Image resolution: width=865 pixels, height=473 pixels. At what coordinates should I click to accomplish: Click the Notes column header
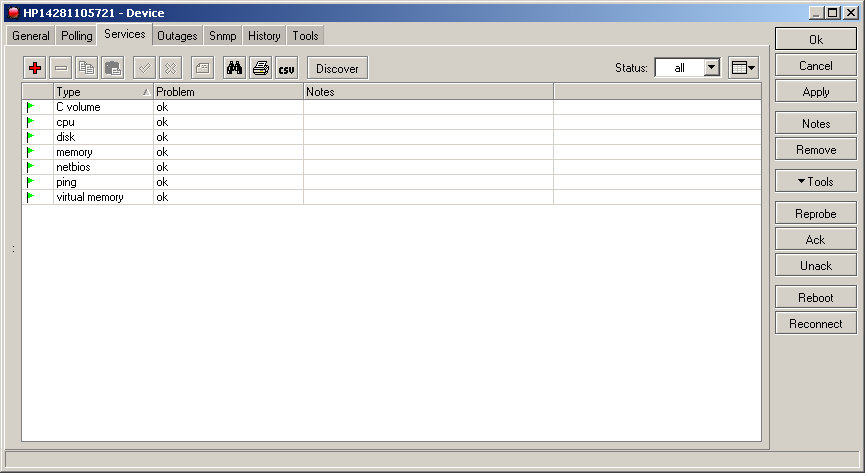[x=428, y=92]
